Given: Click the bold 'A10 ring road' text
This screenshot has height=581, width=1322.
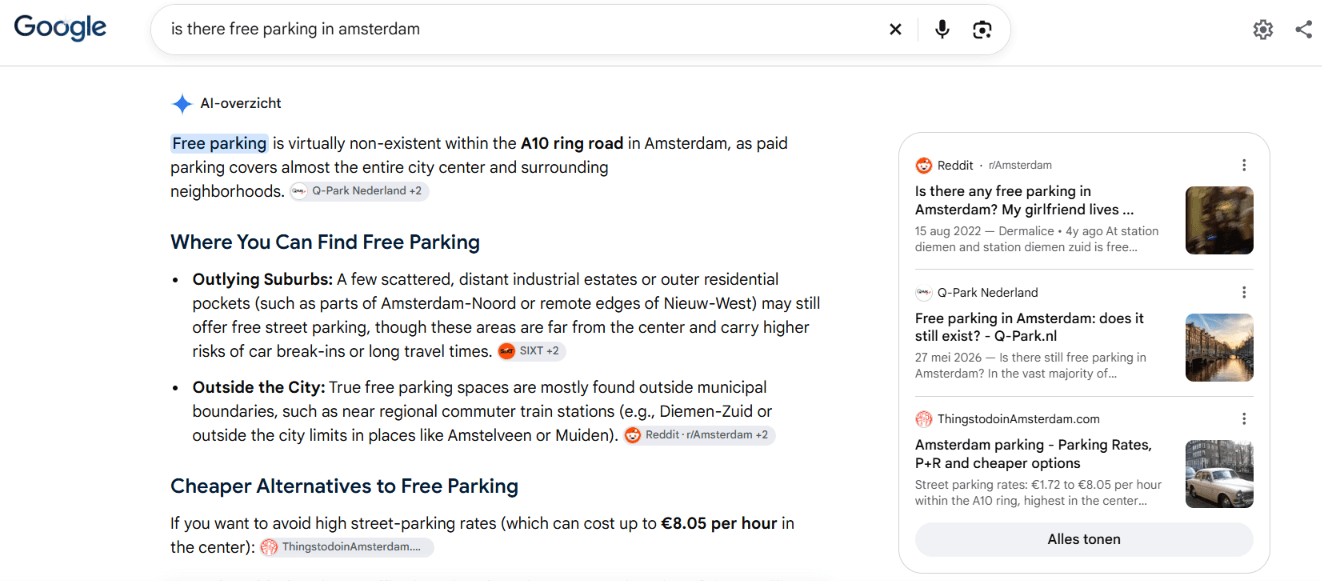Looking at the screenshot, I should [x=572, y=143].
